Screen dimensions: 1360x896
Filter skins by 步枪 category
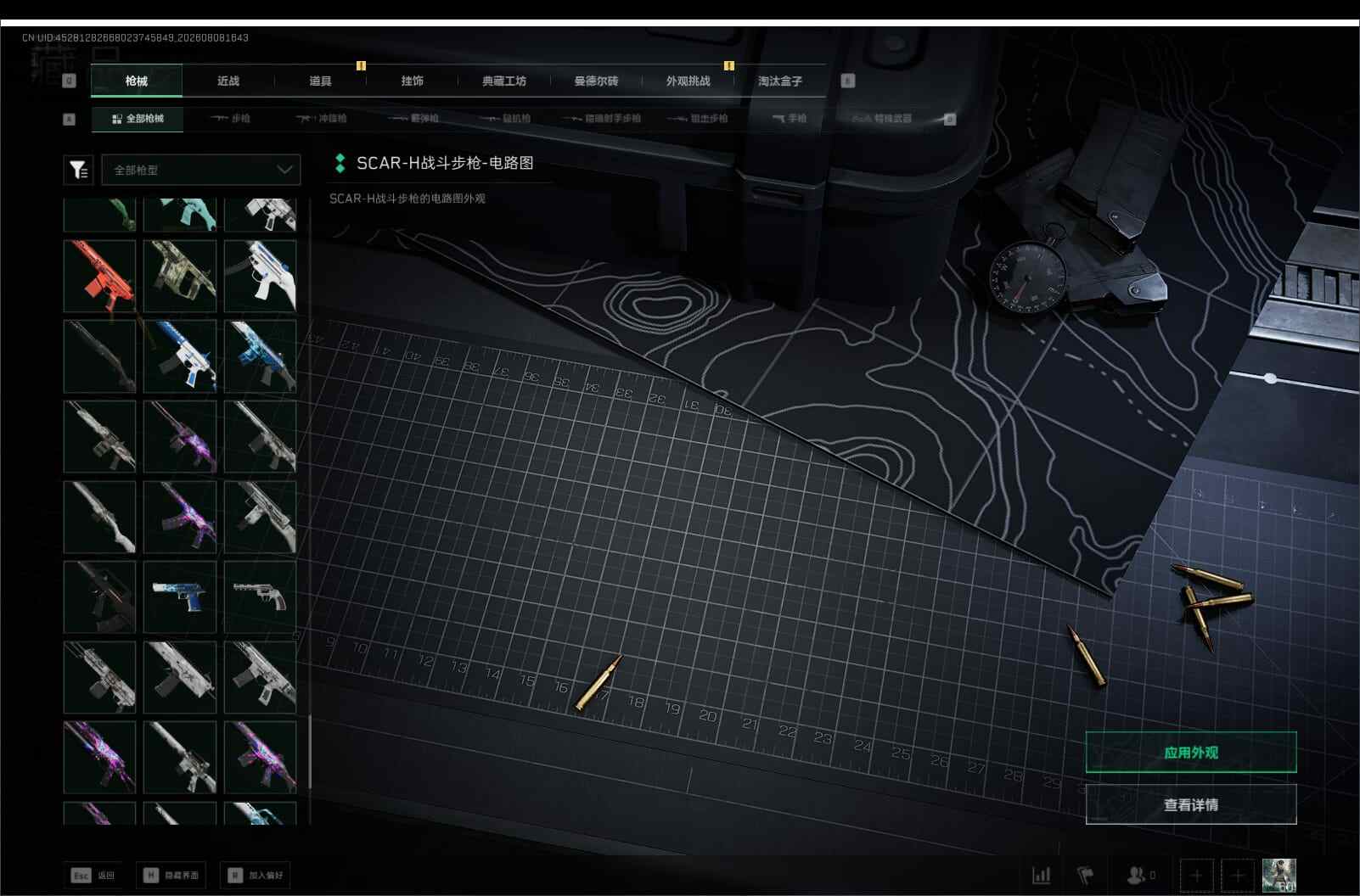(x=231, y=119)
